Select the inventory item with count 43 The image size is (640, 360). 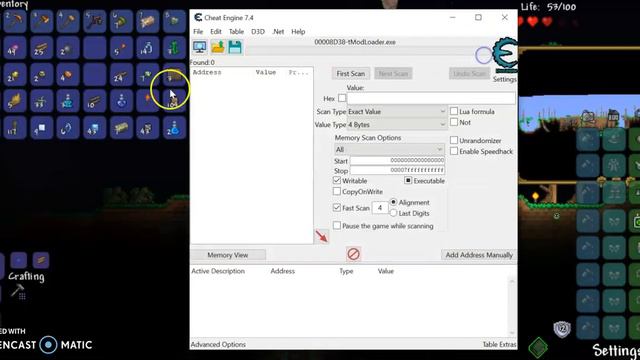[94, 128]
